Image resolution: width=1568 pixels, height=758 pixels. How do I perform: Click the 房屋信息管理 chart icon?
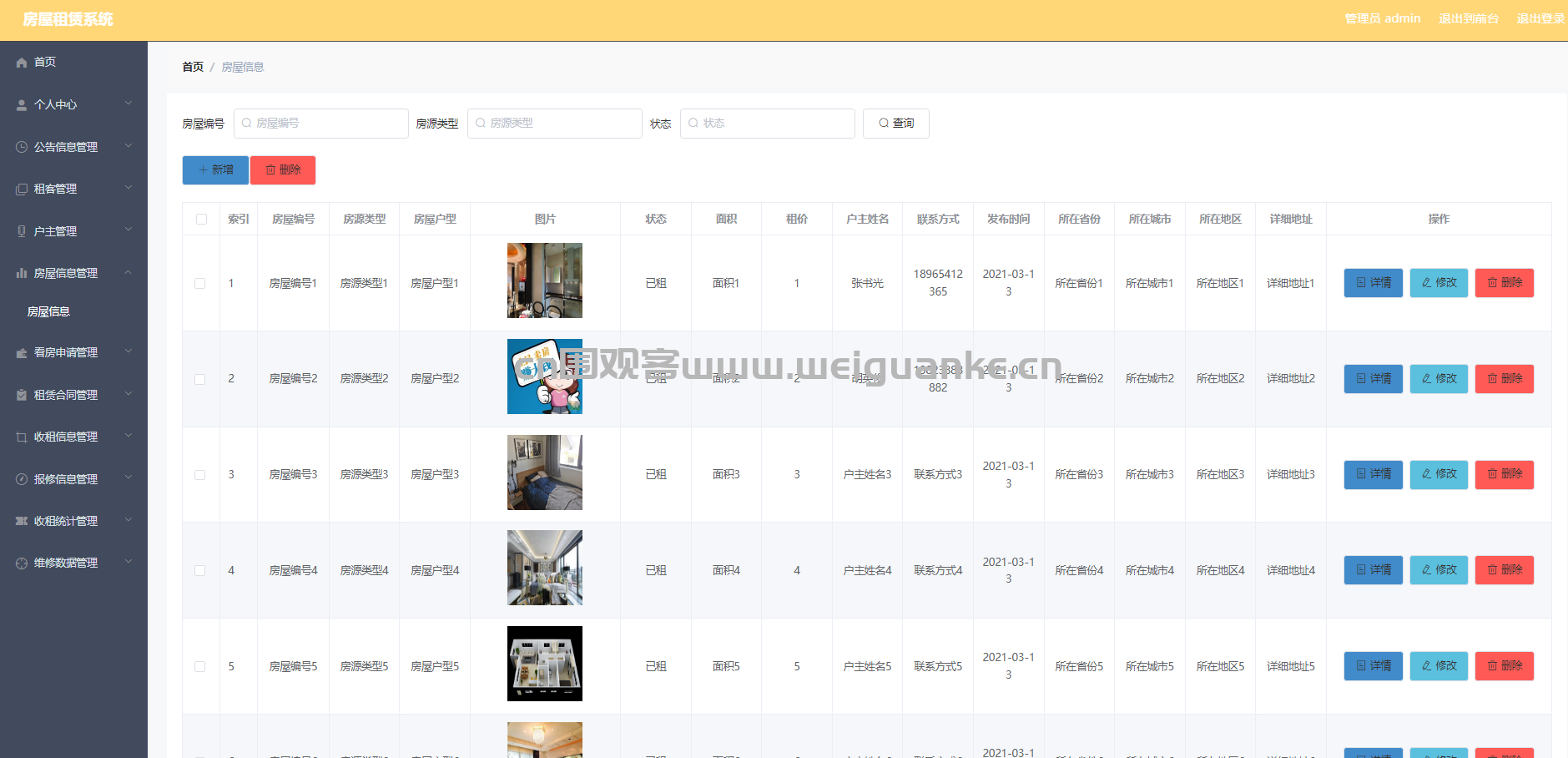point(22,273)
